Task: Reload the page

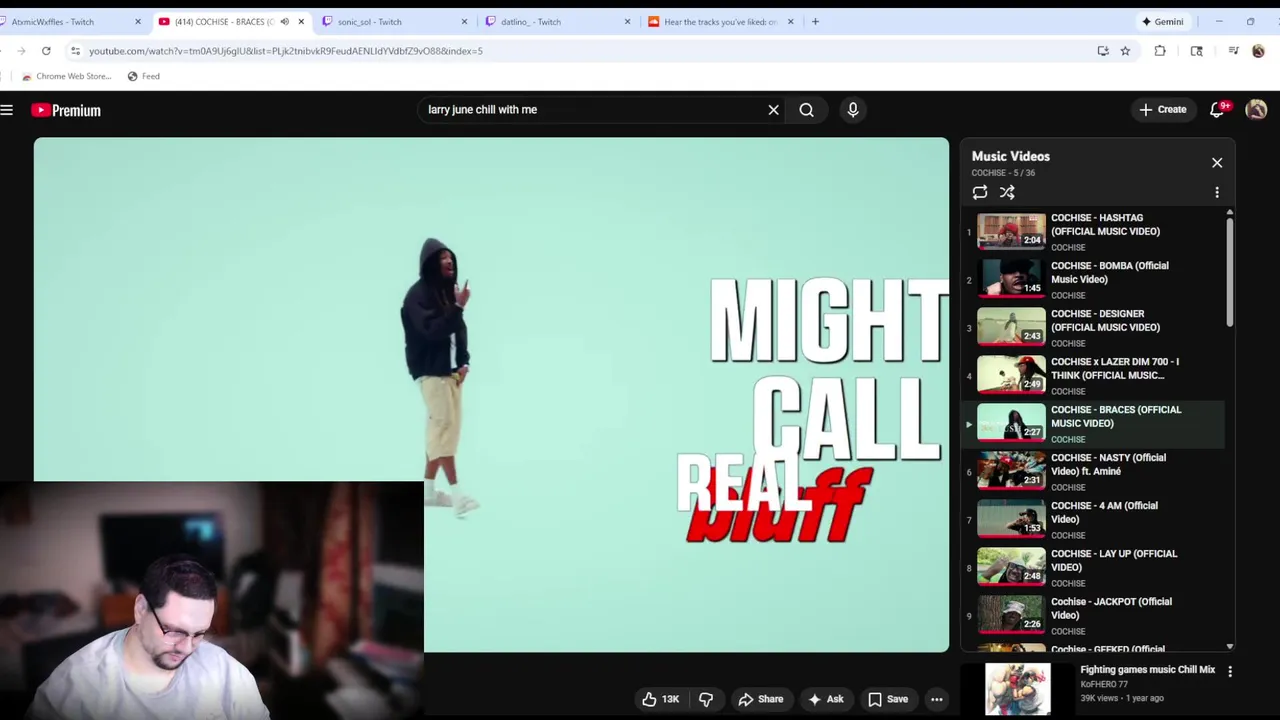Action: [x=46, y=51]
